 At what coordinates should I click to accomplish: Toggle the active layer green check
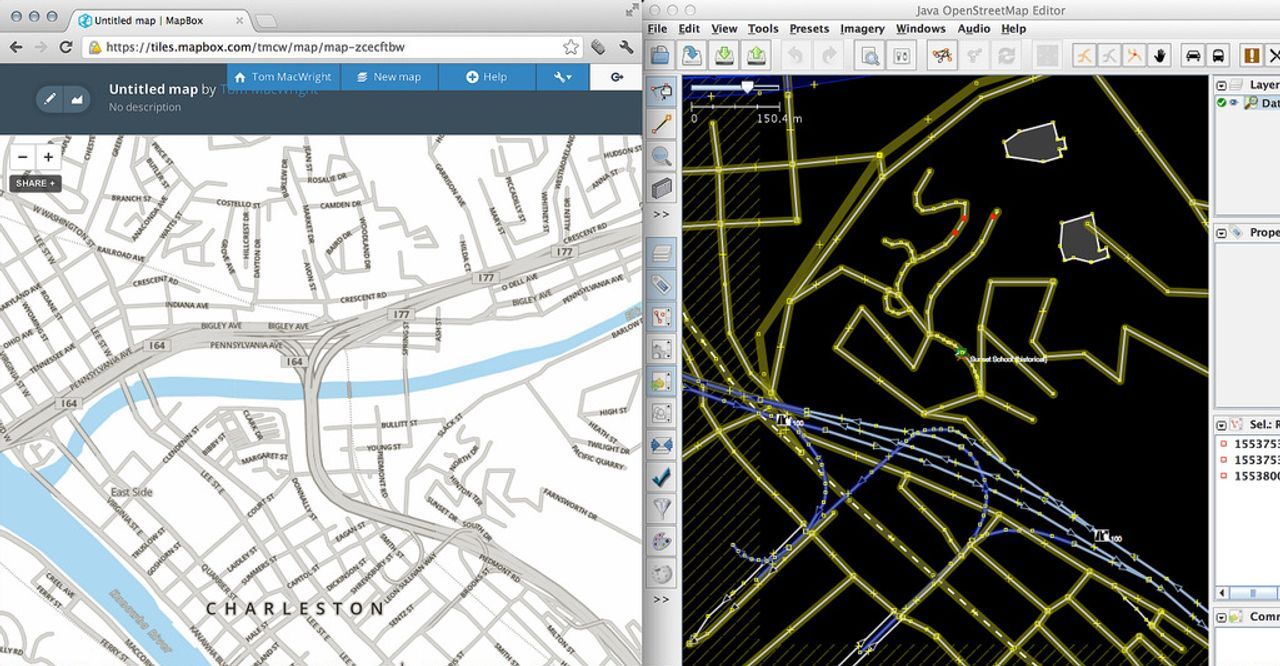pos(1222,103)
